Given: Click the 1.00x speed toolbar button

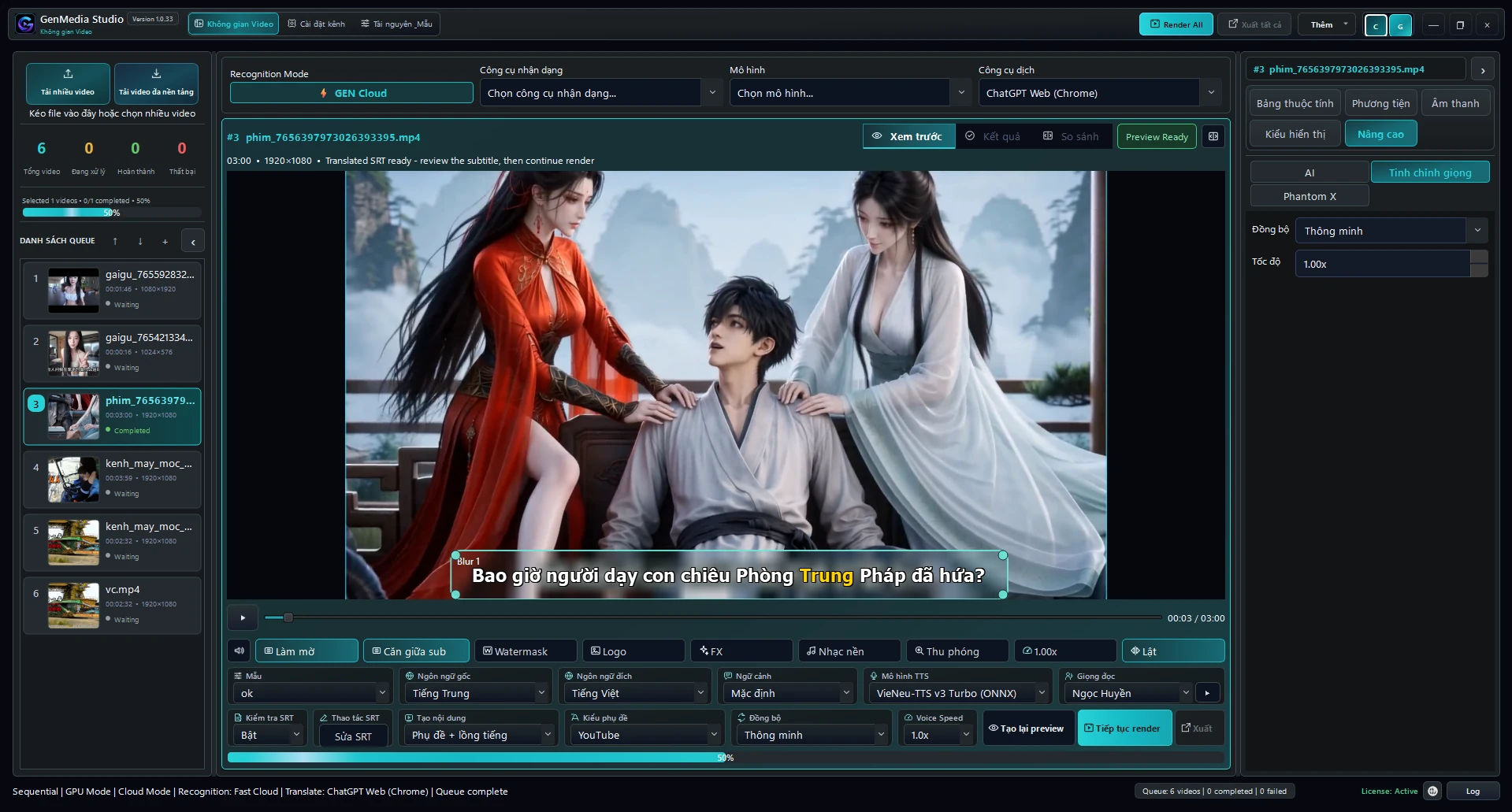Looking at the screenshot, I should point(1065,651).
